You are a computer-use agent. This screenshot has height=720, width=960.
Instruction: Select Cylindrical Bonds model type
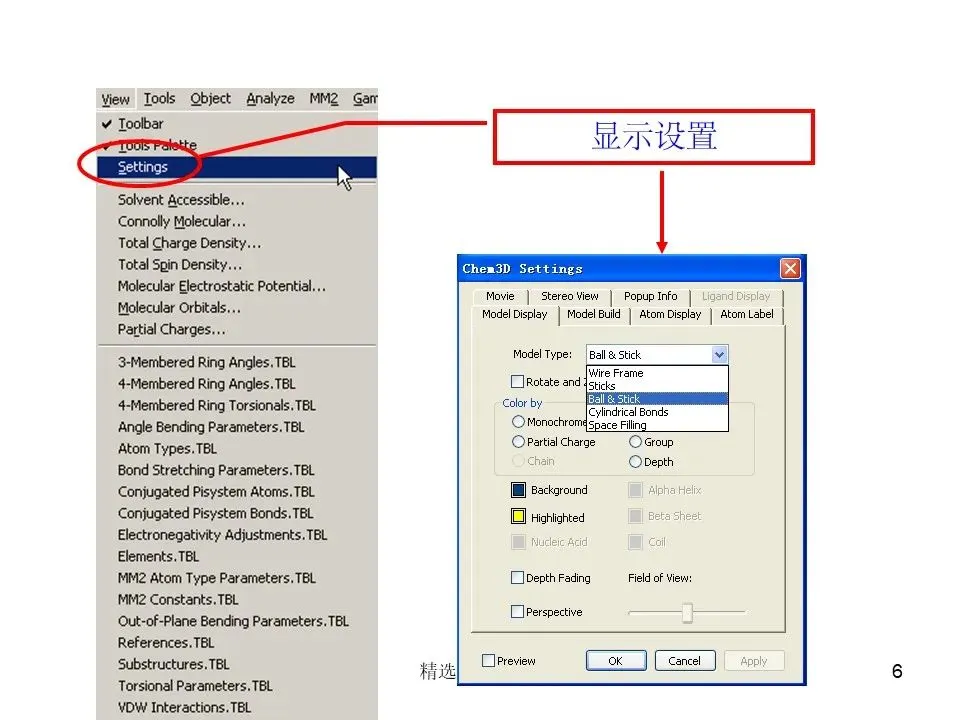click(657, 412)
